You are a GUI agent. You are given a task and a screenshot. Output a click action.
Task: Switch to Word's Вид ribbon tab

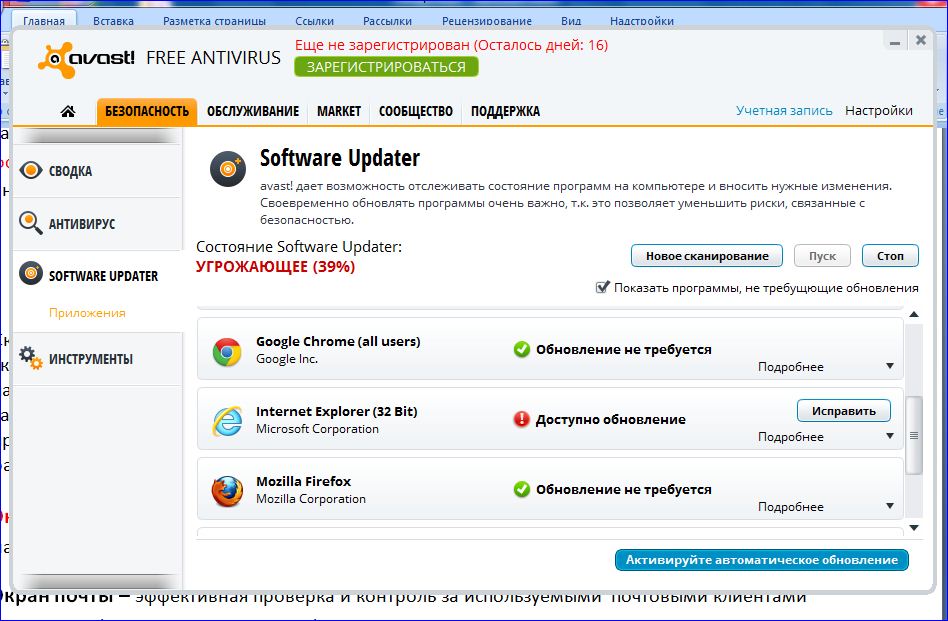point(571,21)
